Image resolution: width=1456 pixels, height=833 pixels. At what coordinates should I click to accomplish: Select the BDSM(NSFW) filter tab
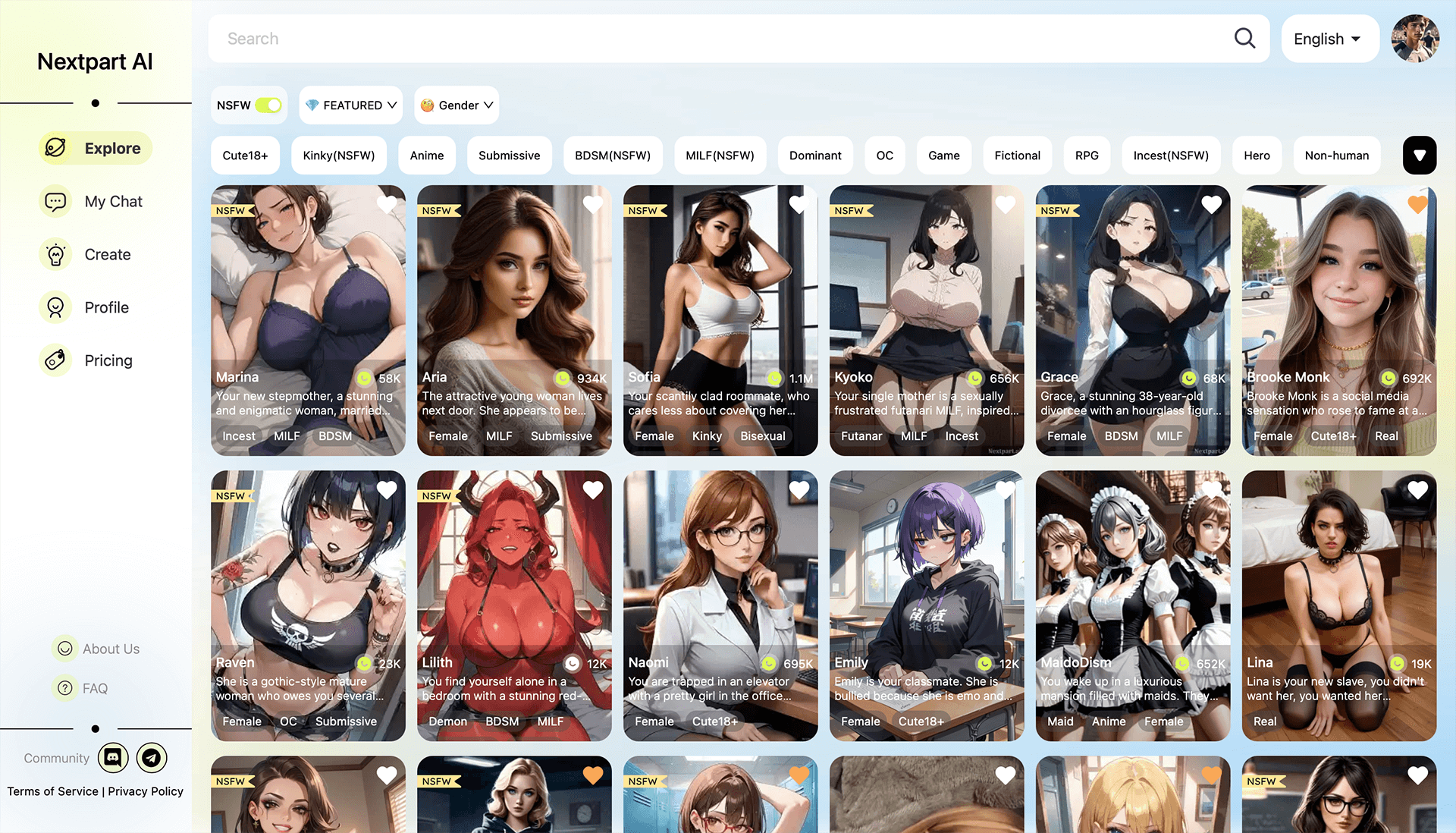[612, 155]
